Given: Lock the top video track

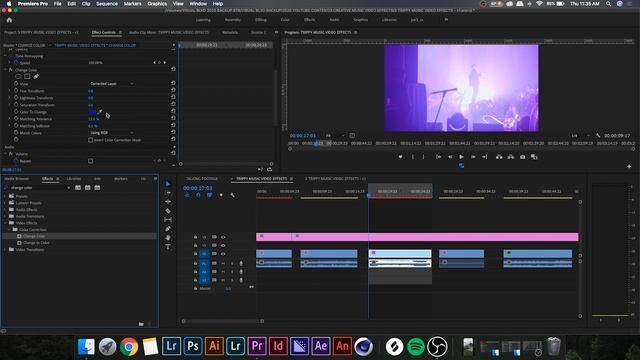Looking at the screenshot, I should pyautogui.click(x=196, y=237).
